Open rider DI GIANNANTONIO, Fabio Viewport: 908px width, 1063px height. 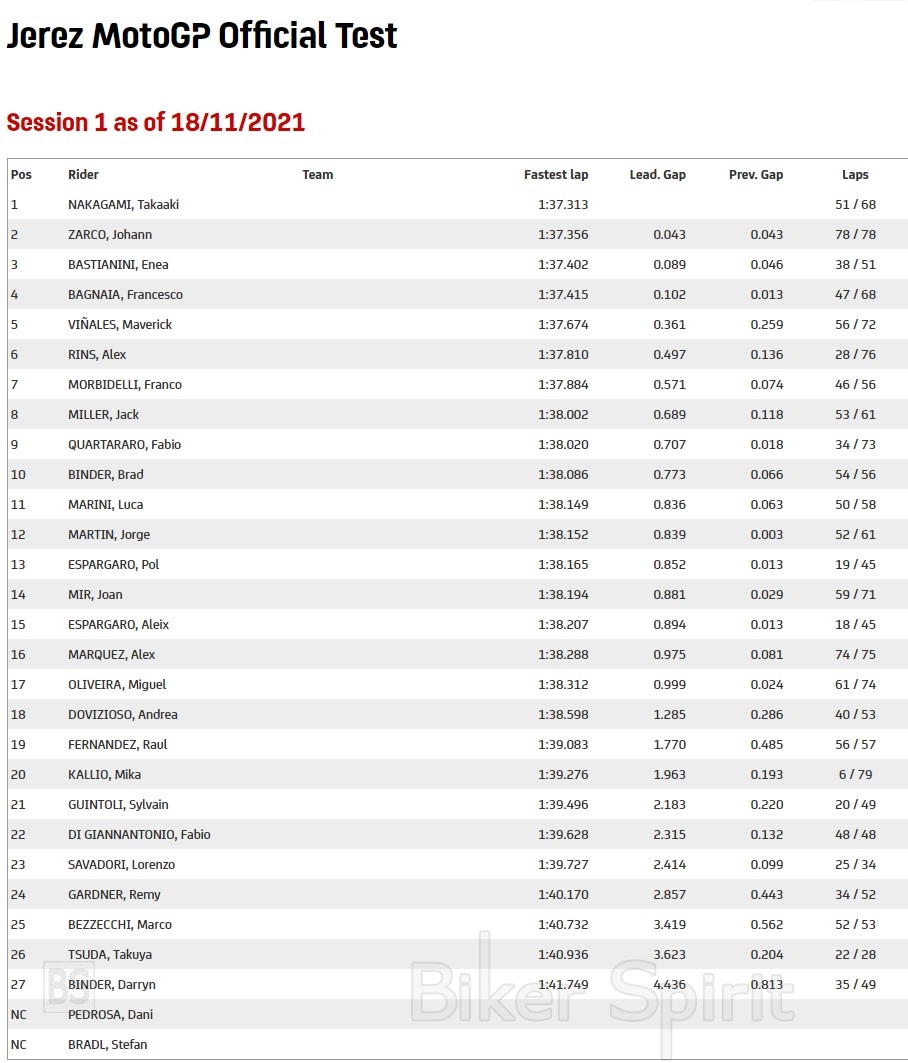139,834
